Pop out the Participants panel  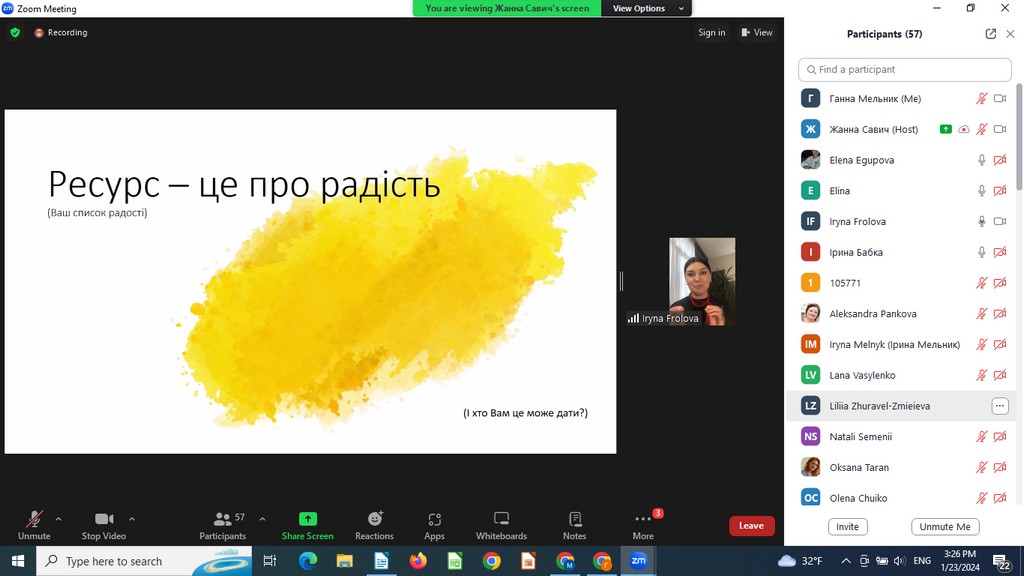[x=990, y=34]
